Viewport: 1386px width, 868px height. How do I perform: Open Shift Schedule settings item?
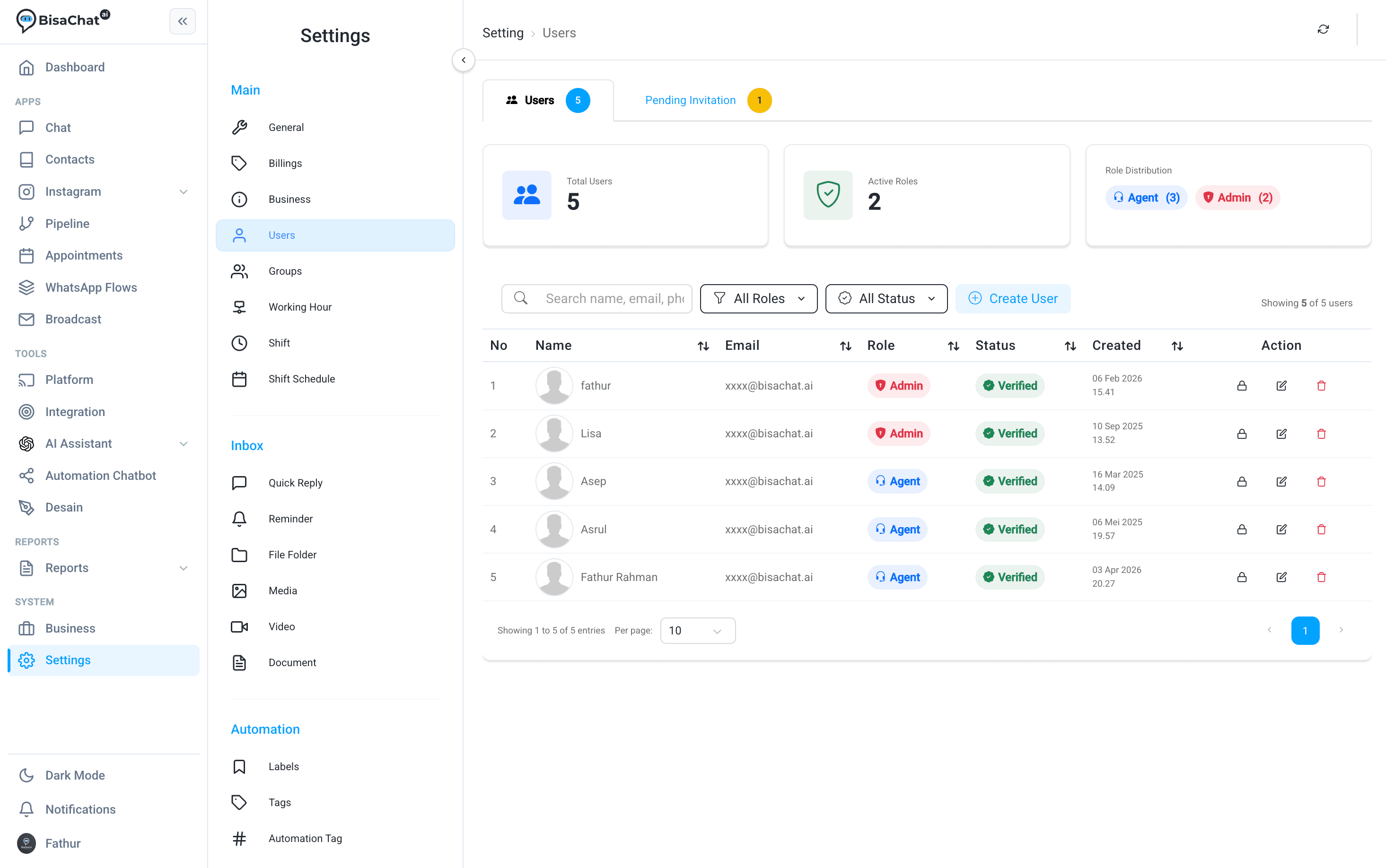[335, 379]
